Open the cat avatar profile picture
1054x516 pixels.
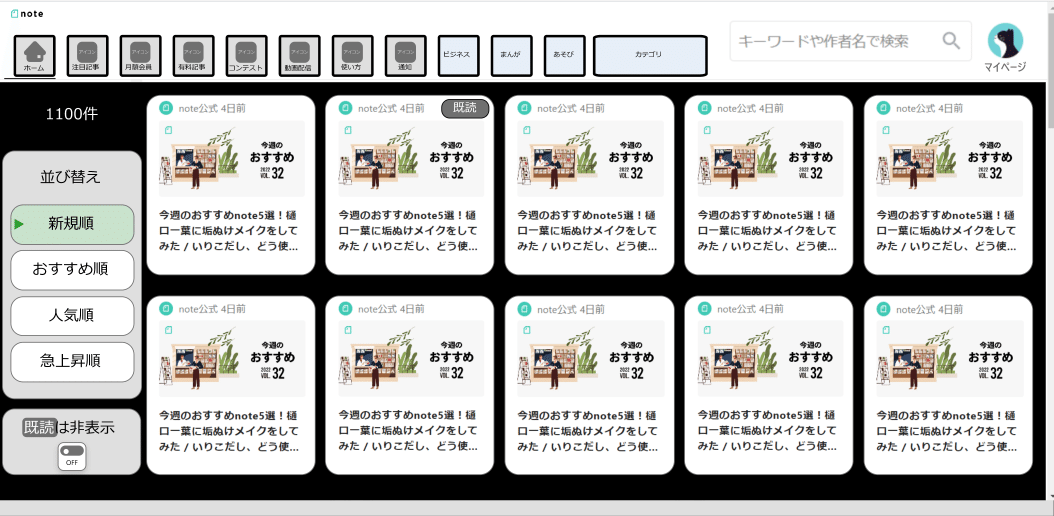(x=1005, y=41)
